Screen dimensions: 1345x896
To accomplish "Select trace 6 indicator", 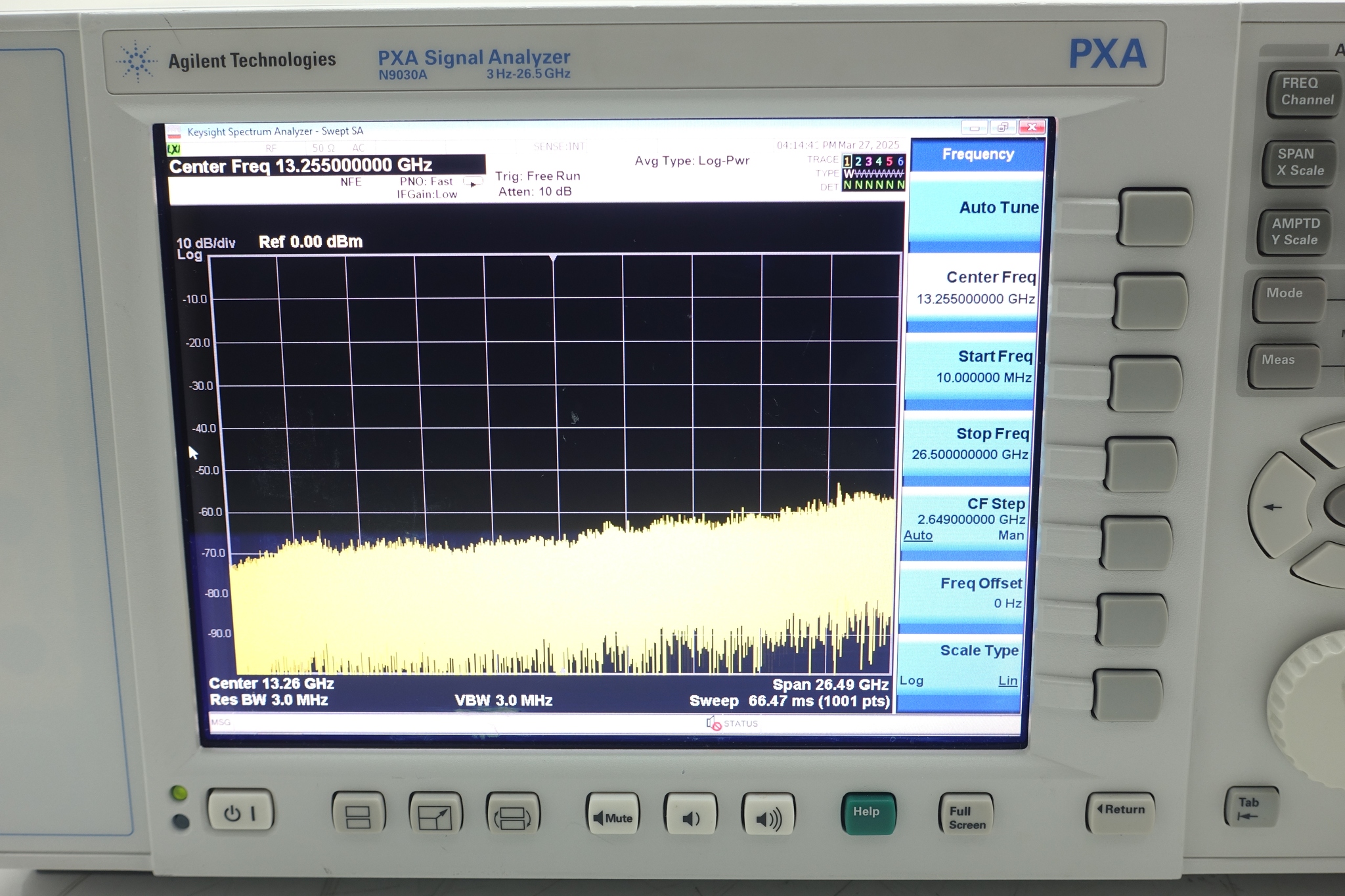I will (900, 161).
